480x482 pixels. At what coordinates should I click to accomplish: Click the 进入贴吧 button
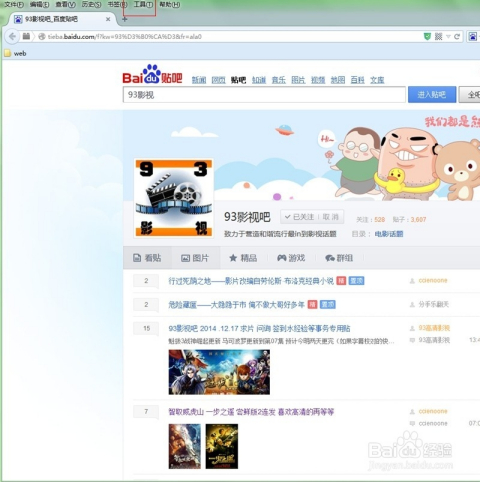[x=432, y=95]
